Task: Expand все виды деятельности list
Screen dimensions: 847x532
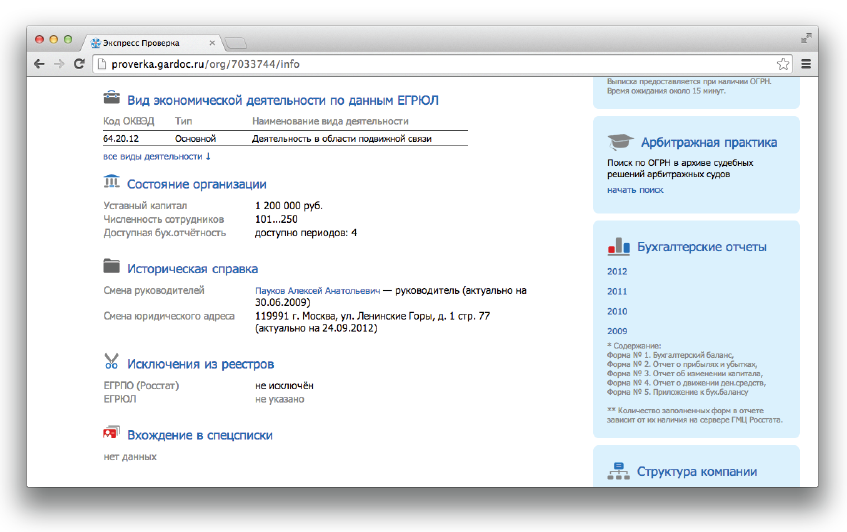Action: pos(157,157)
